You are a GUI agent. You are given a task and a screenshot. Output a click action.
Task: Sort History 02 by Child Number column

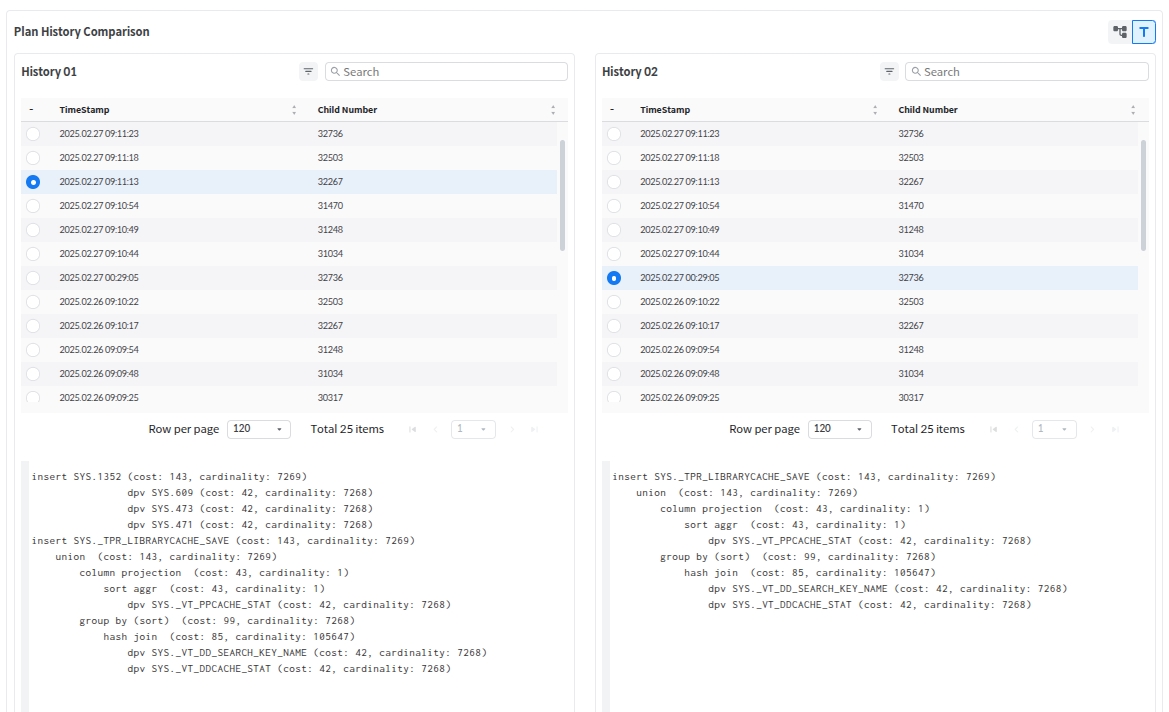click(1132, 110)
